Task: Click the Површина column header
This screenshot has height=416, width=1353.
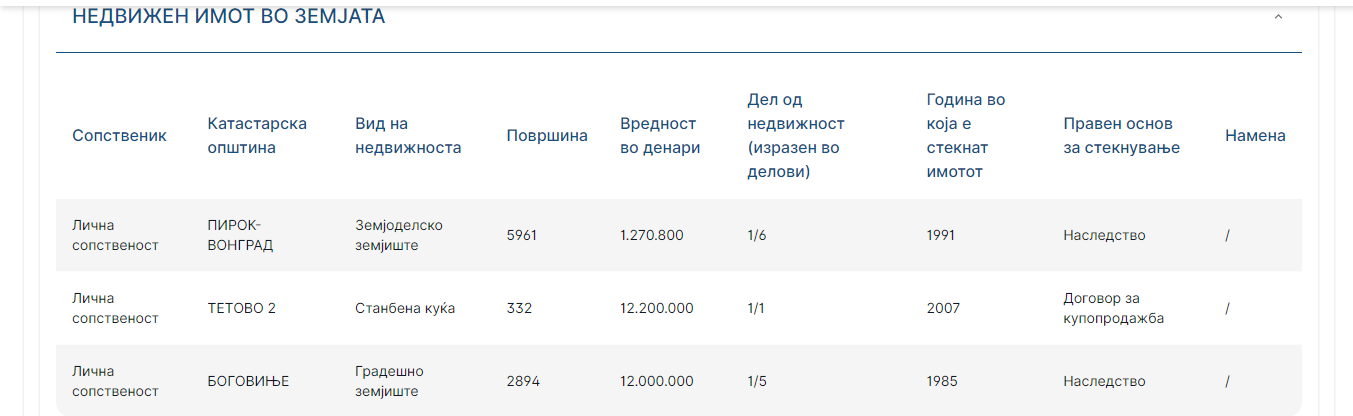Action: 547,136
